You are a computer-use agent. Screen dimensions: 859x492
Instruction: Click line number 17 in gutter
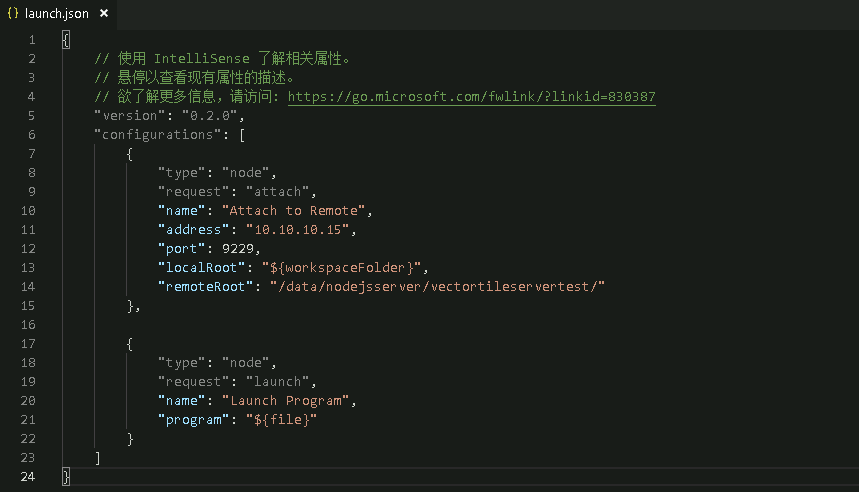[x=28, y=344]
